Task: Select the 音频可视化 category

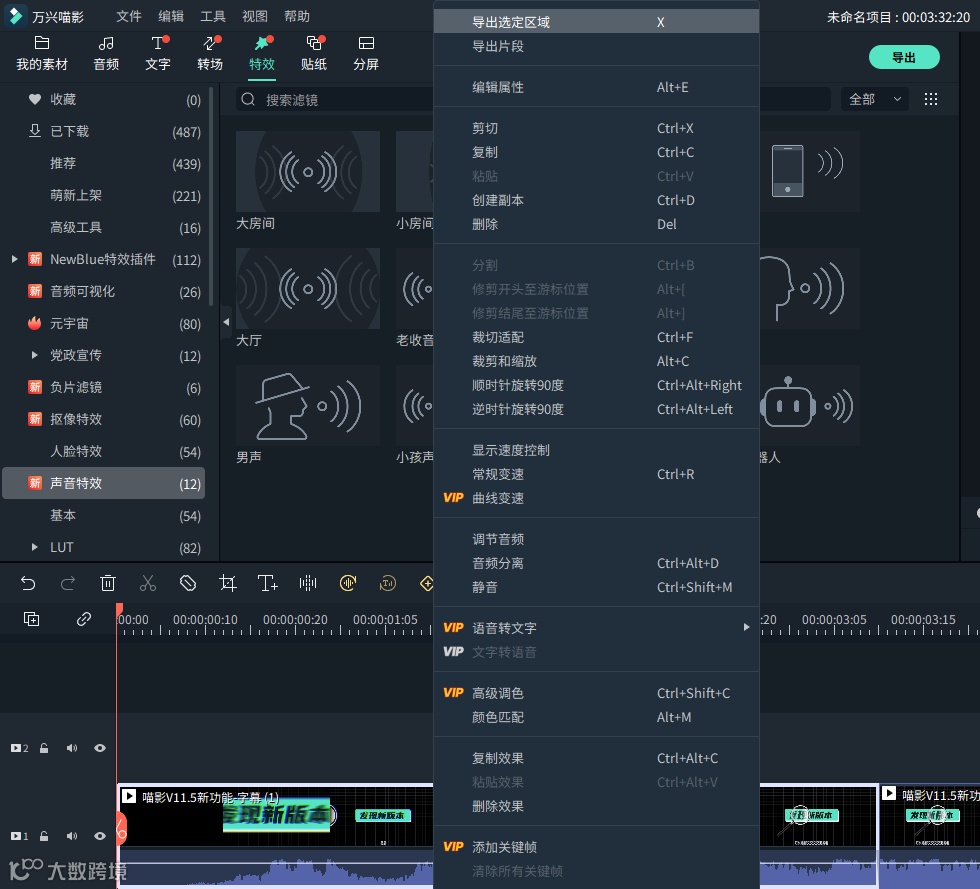Action: coord(104,291)
